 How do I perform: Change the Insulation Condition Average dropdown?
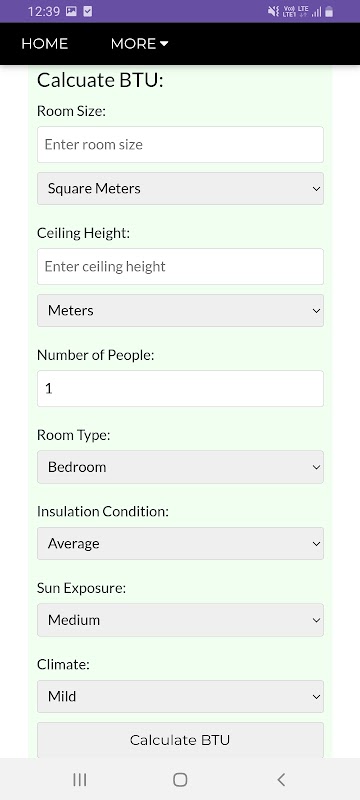[180, 543]
